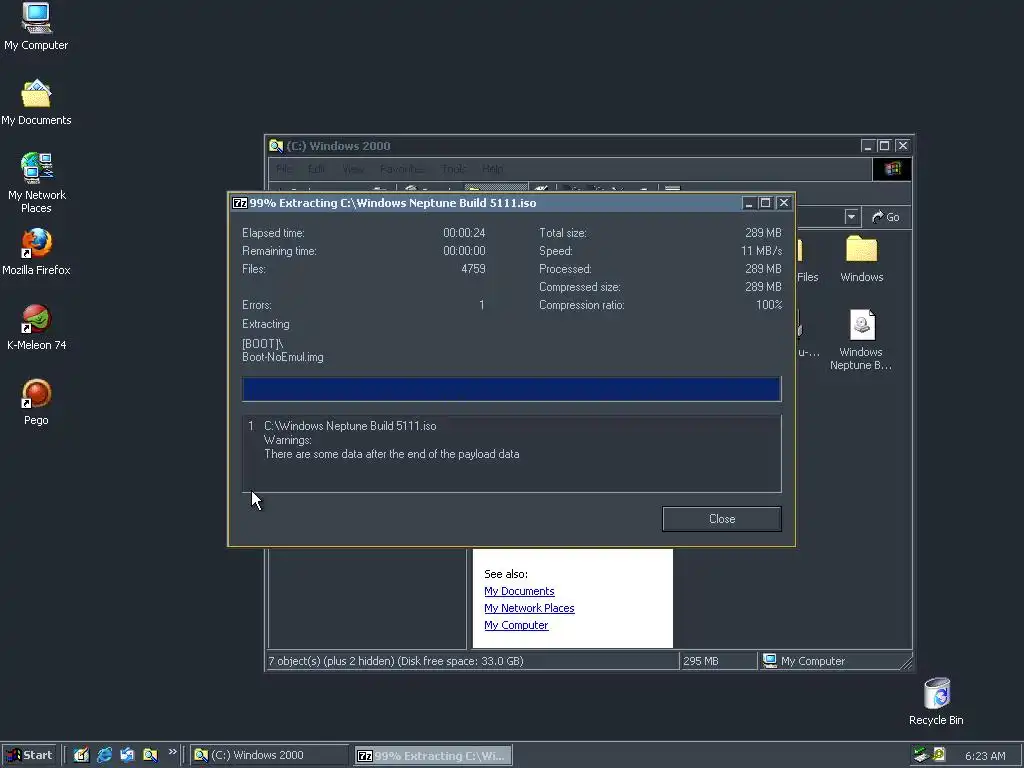Launch Outlook Express from quick launch

[127, 755]
